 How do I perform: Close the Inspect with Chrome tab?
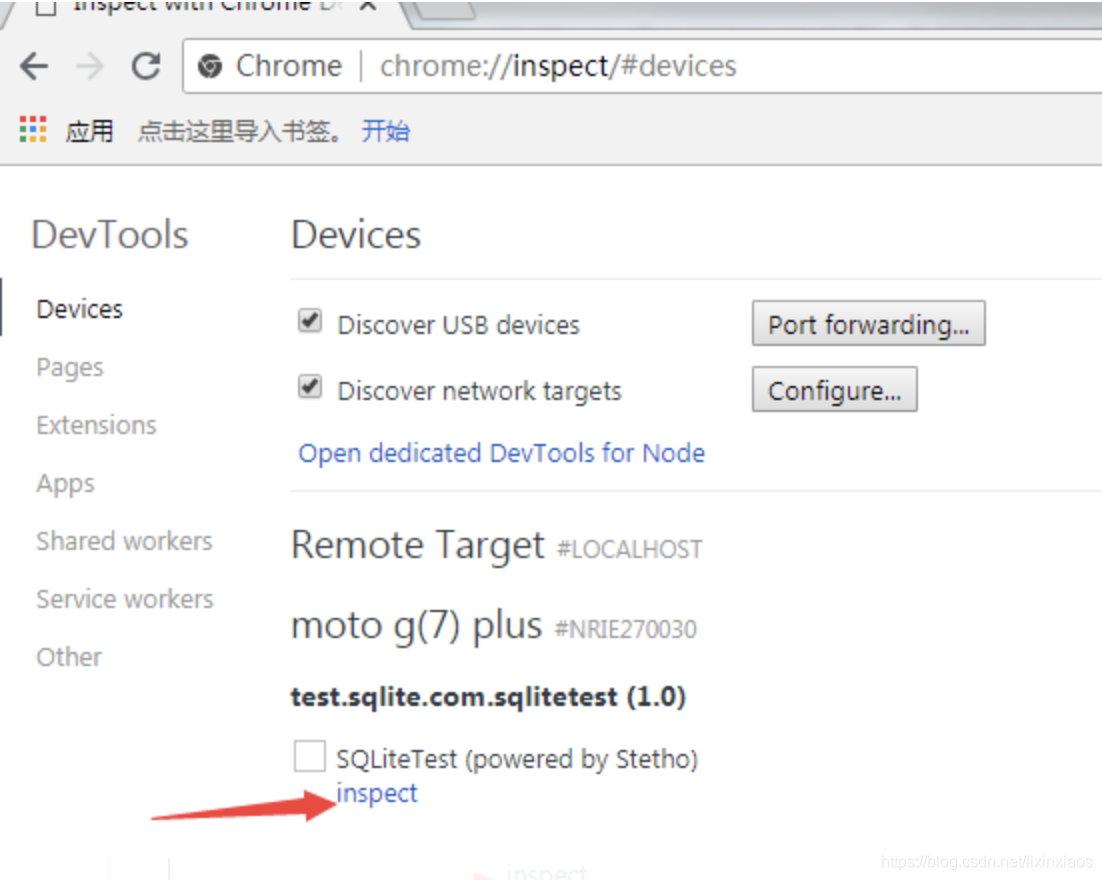click(x=368, y=6)
